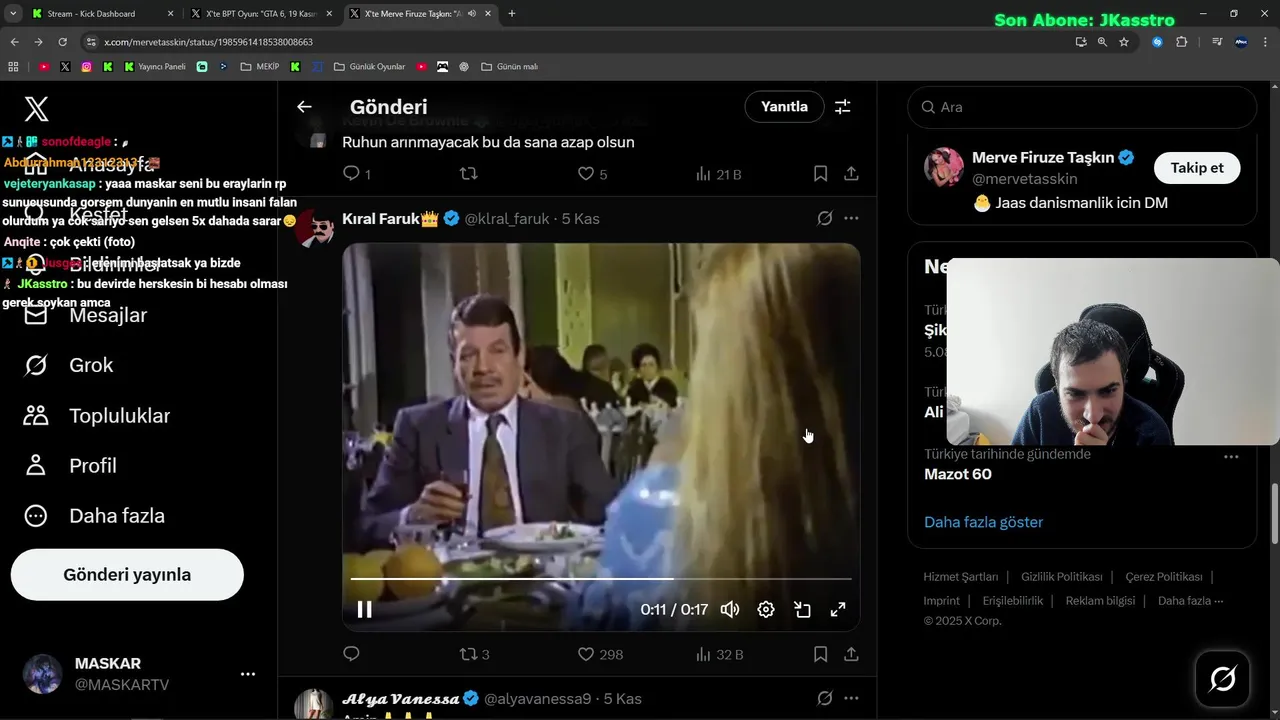Share the Kıral Faruk post

tap(851, 654)
